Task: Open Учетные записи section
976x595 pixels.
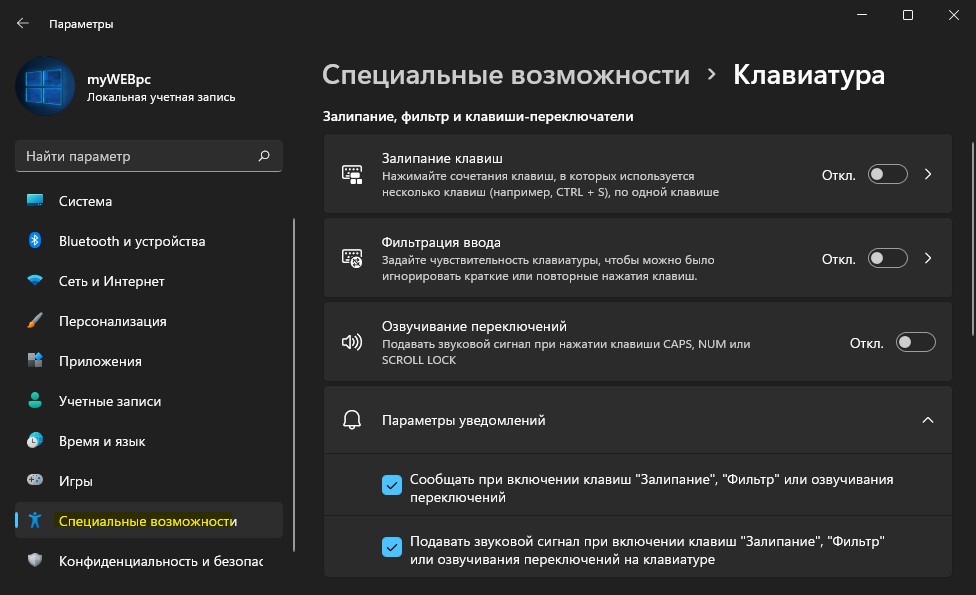Action: coord(149,401)
